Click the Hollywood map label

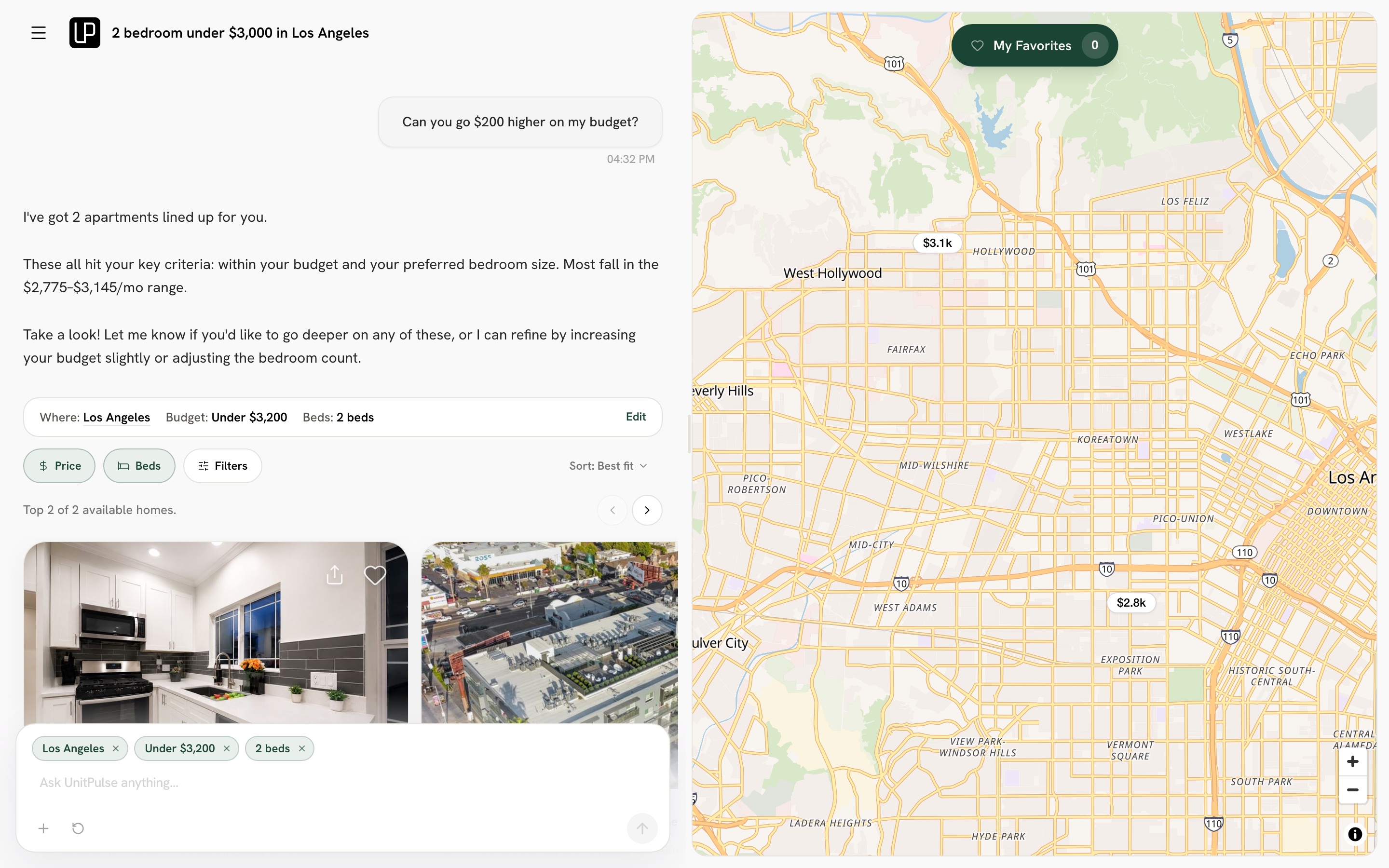click(x=1004, y=251)
